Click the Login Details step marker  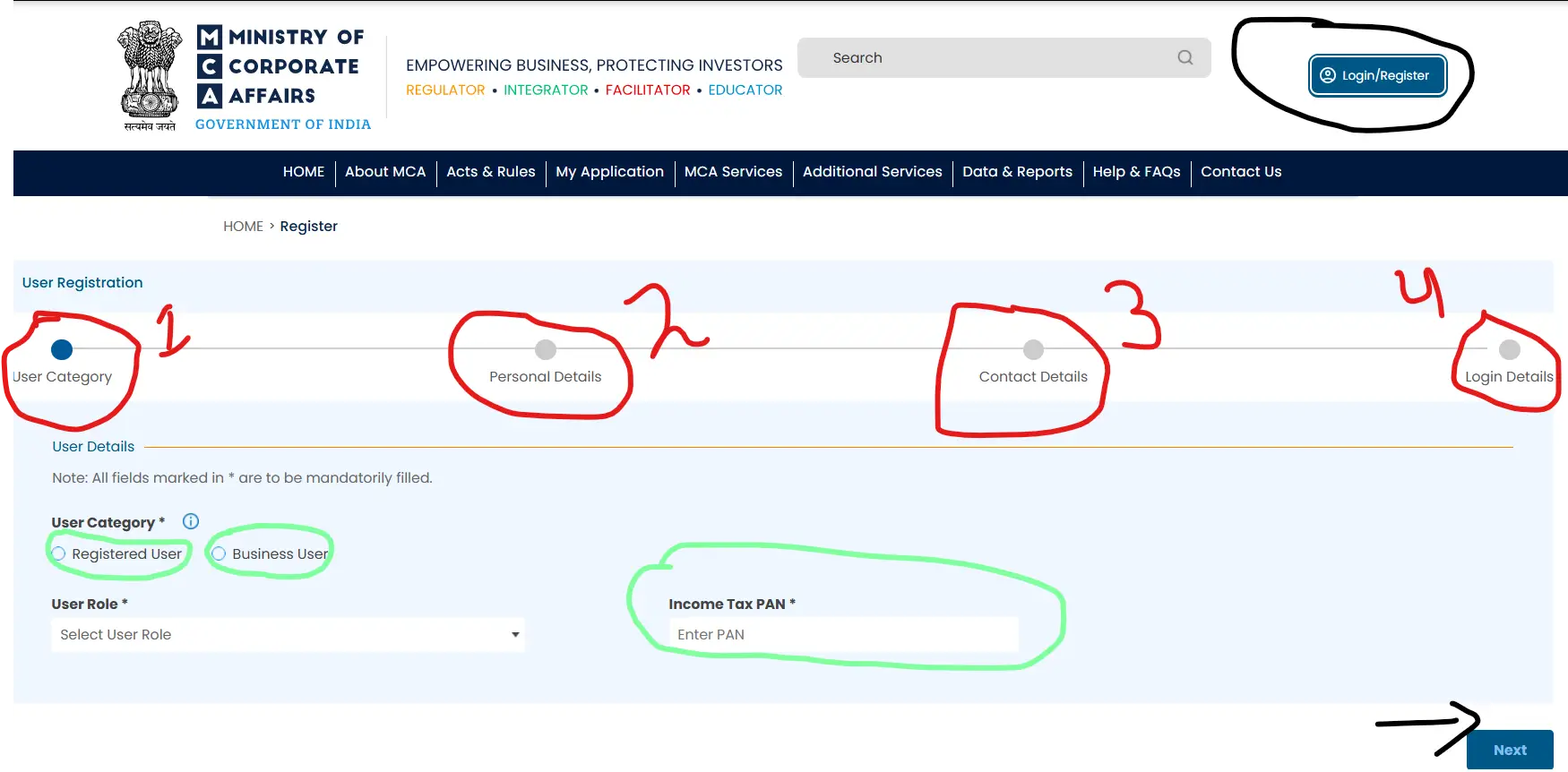point(1510,349)
